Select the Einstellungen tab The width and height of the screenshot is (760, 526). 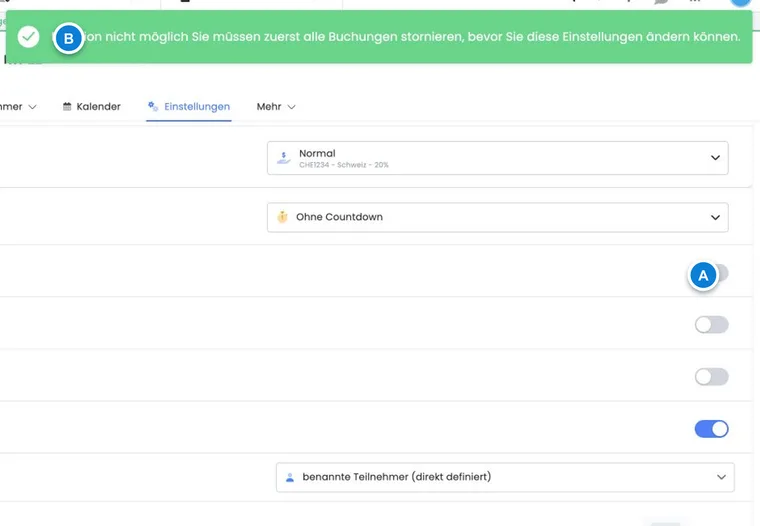click(x=189, y=107)
